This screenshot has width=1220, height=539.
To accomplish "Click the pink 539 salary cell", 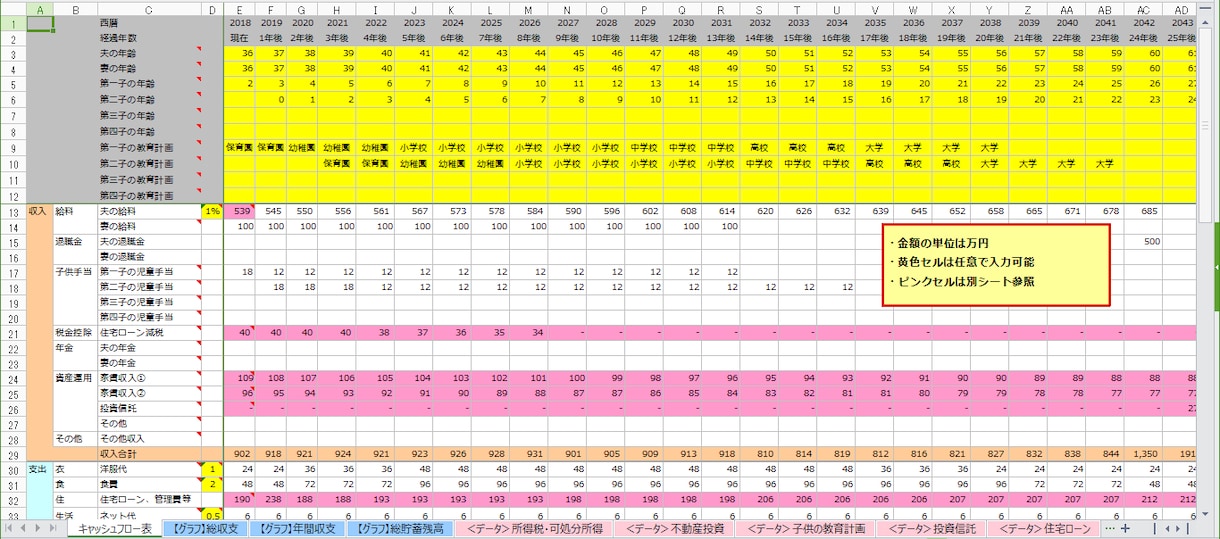I will (x=239, y=211).
